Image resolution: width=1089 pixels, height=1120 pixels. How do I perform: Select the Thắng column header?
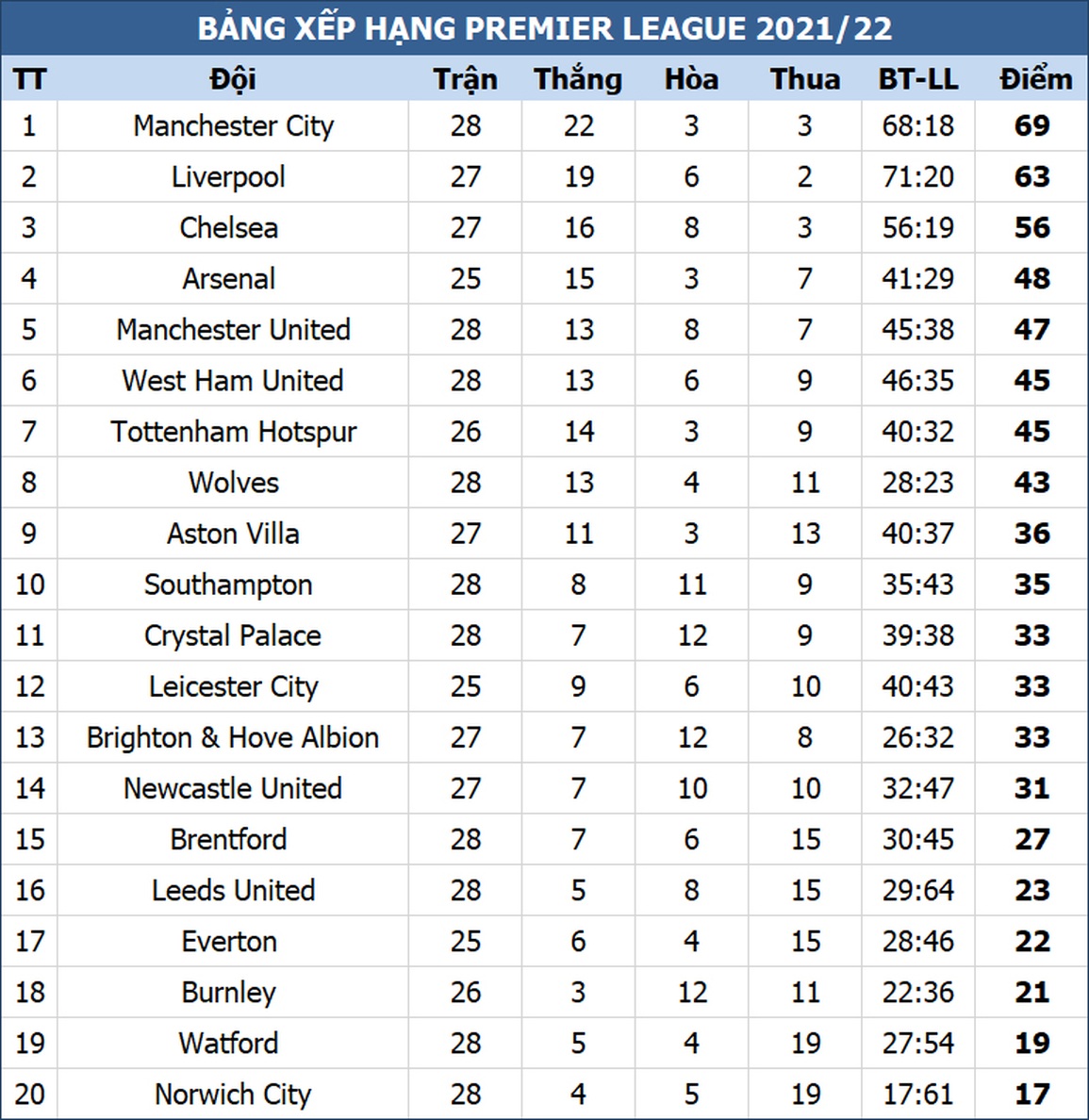point(578,79)
